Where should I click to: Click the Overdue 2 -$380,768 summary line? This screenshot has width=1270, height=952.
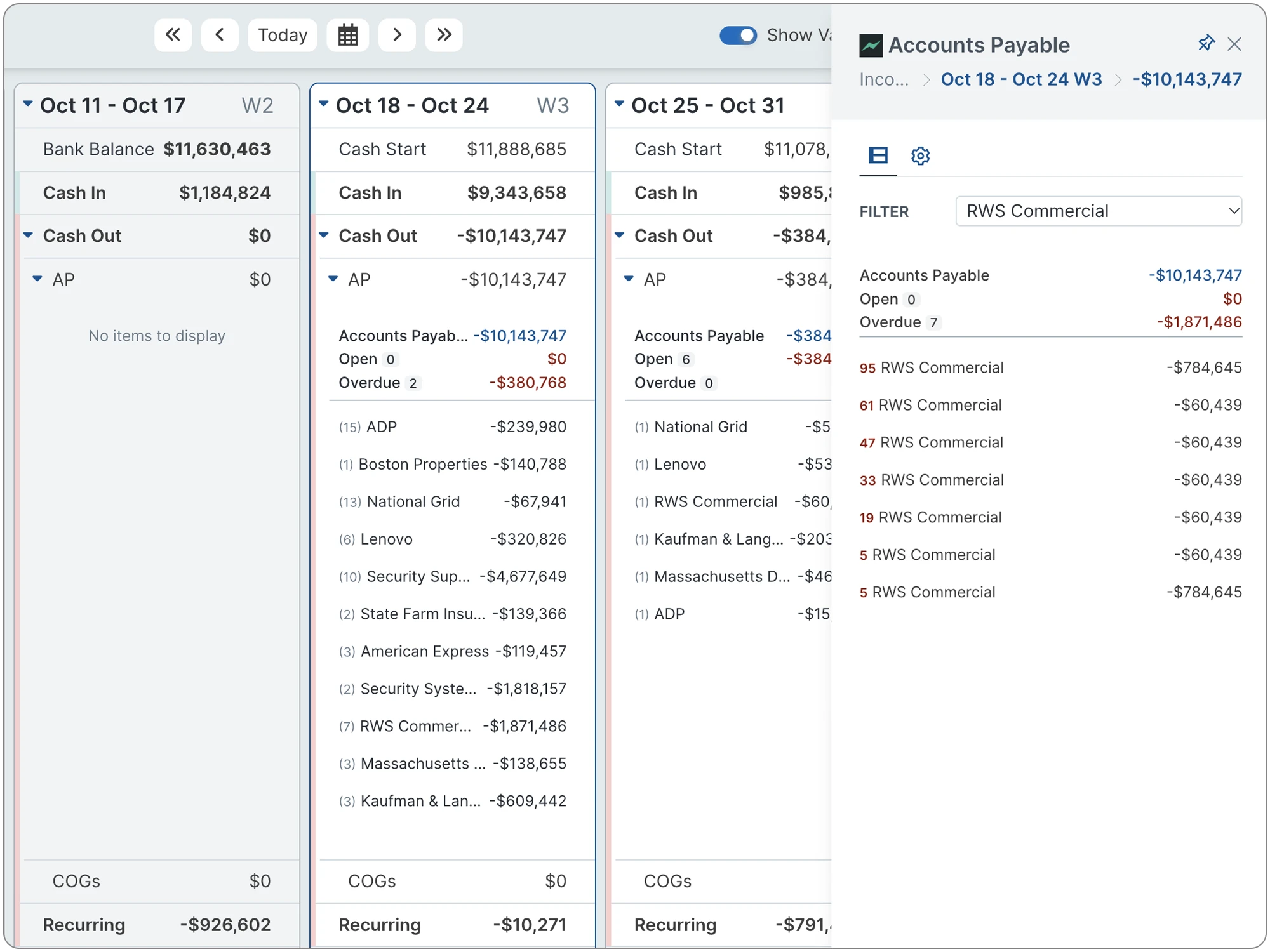[x=453, y=383]
